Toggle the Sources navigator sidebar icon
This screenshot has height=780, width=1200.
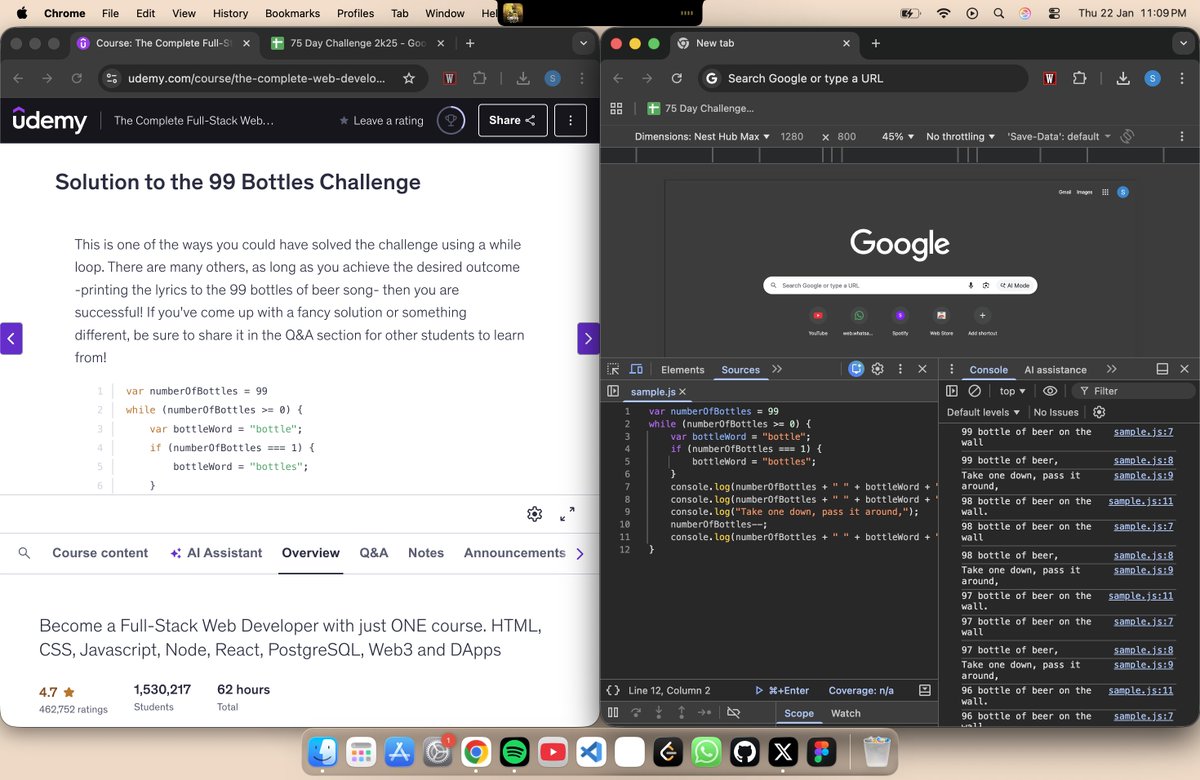tap(613, 391)
